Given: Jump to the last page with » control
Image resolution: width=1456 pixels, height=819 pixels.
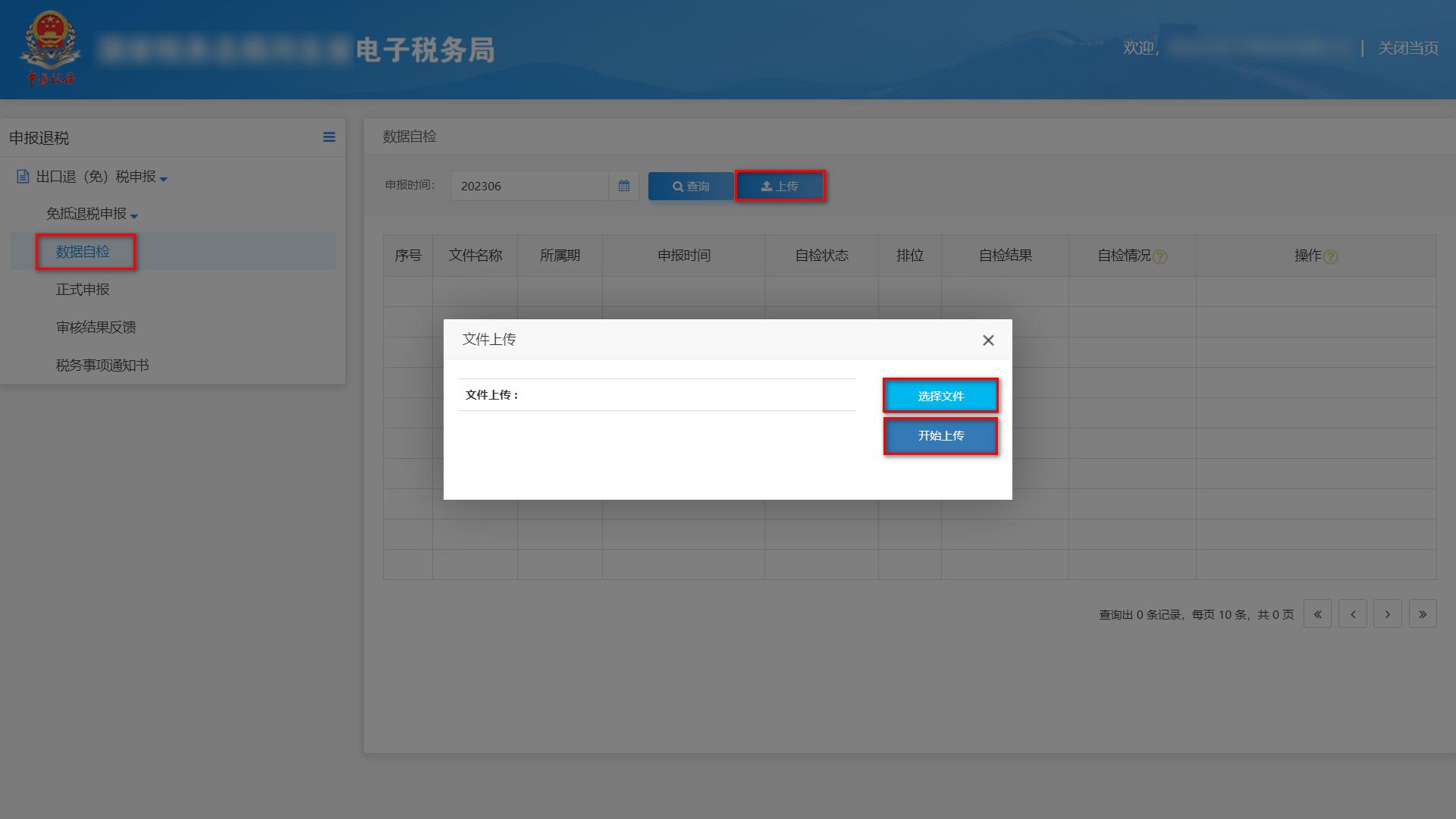Looking at the screenshot, I should [1423, 613].
